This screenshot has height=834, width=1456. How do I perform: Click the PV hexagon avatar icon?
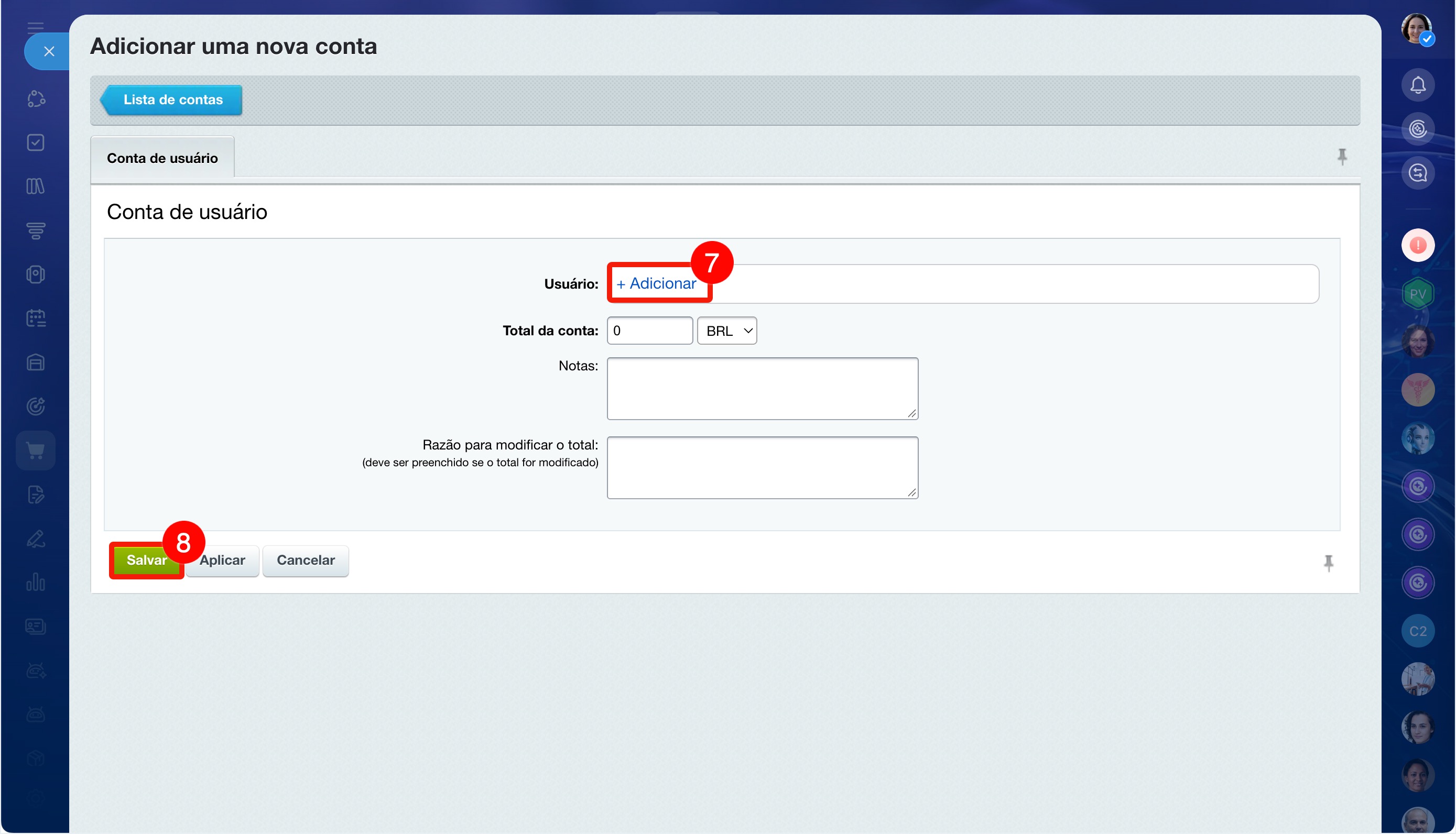pos(1417,294)
